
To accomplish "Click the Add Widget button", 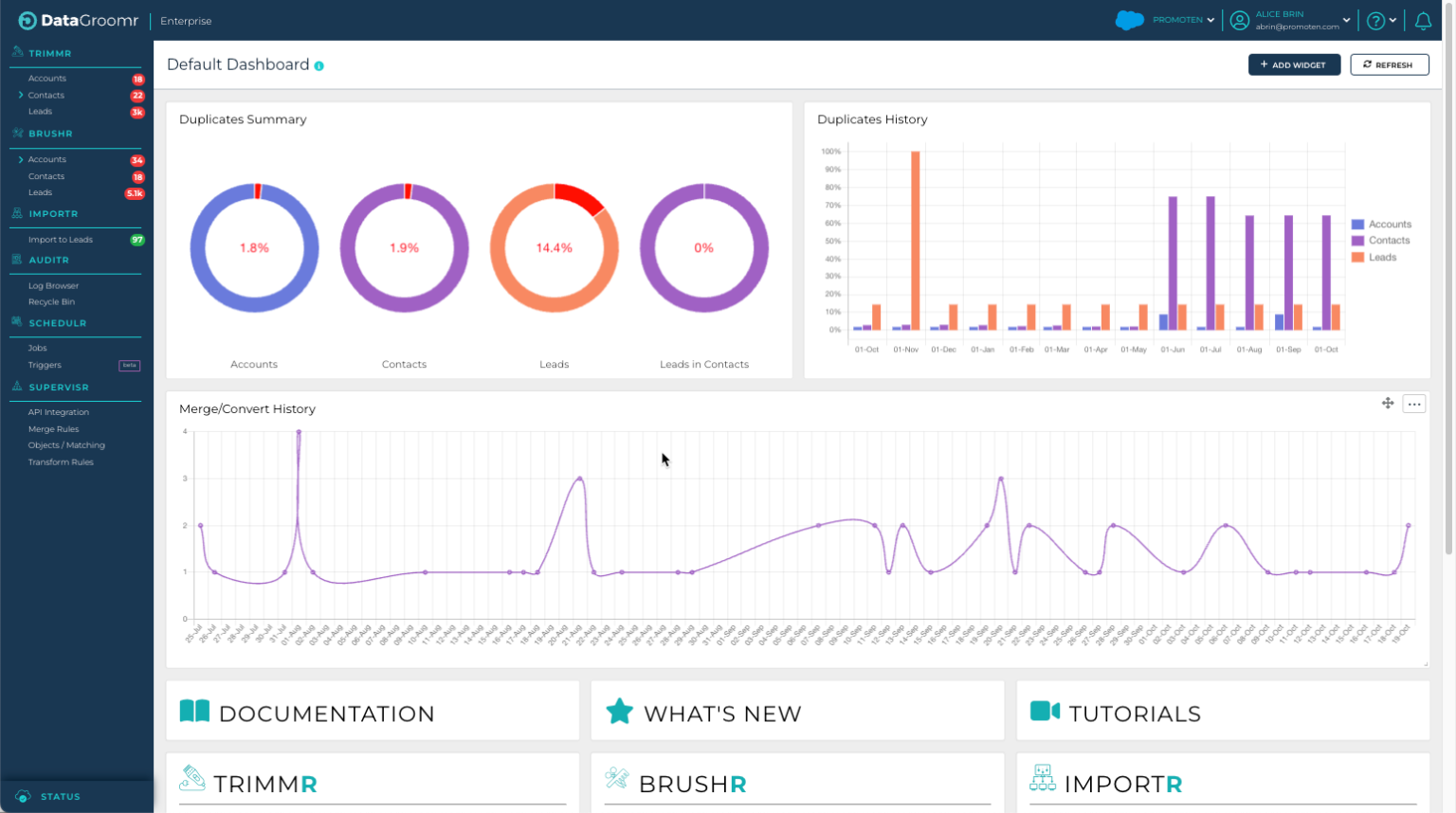I will point(1294,64).
